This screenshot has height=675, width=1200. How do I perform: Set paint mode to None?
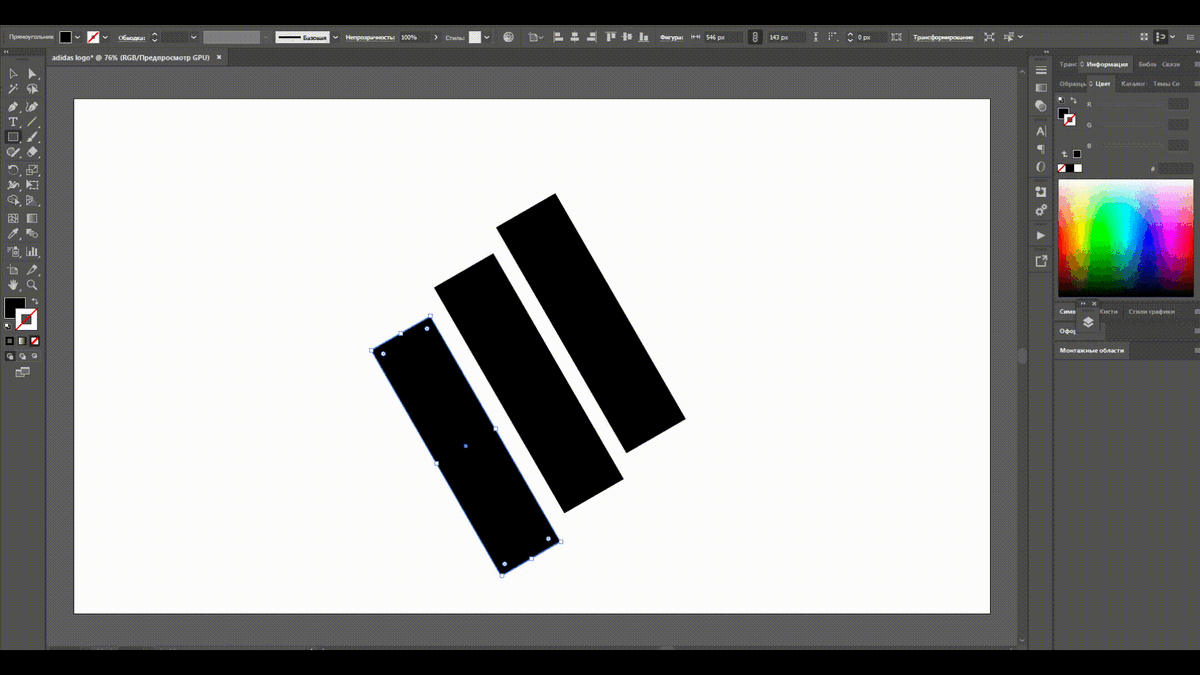tap(34, 341)
